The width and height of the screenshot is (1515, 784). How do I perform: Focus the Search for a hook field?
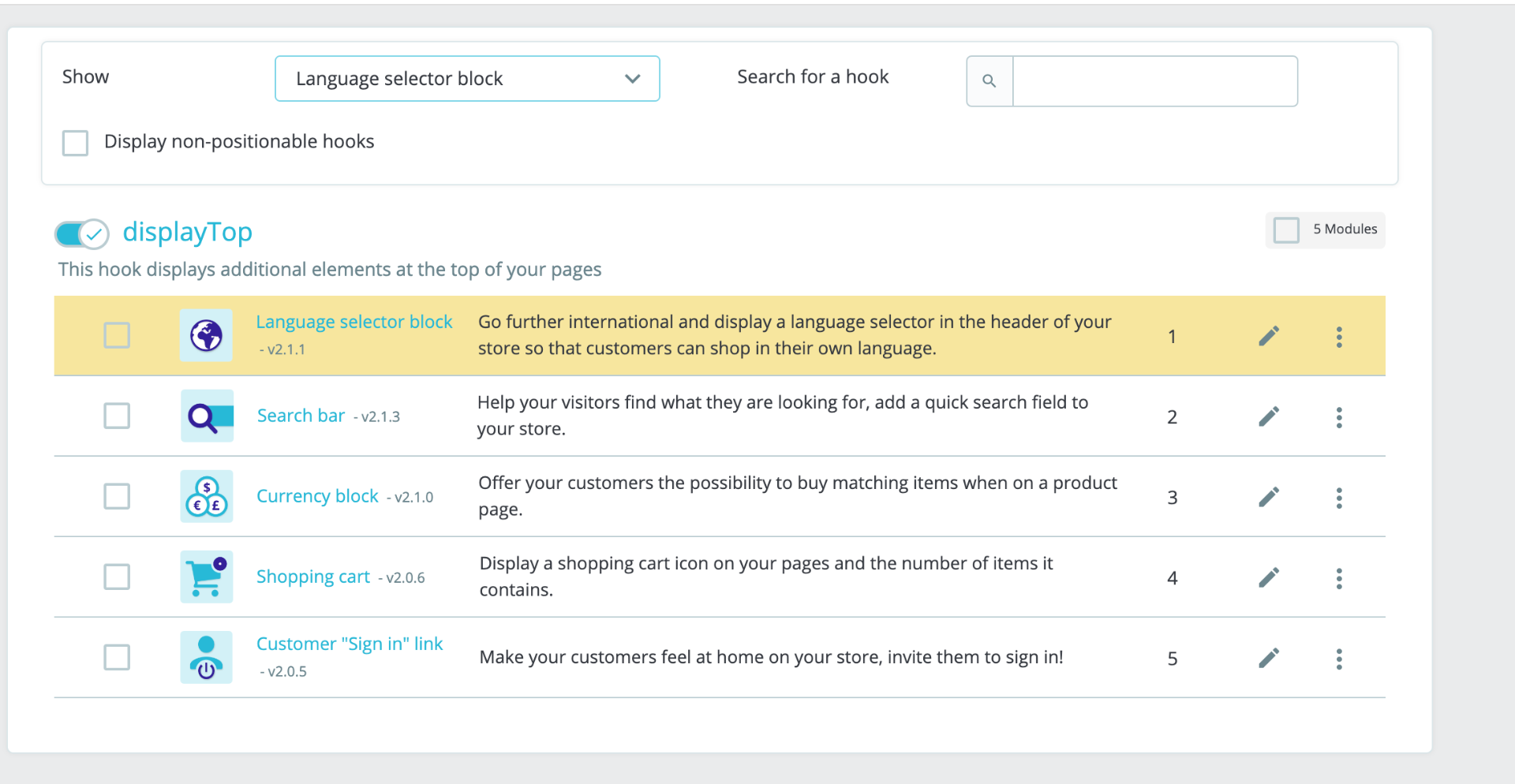[x=1154, y=81]
